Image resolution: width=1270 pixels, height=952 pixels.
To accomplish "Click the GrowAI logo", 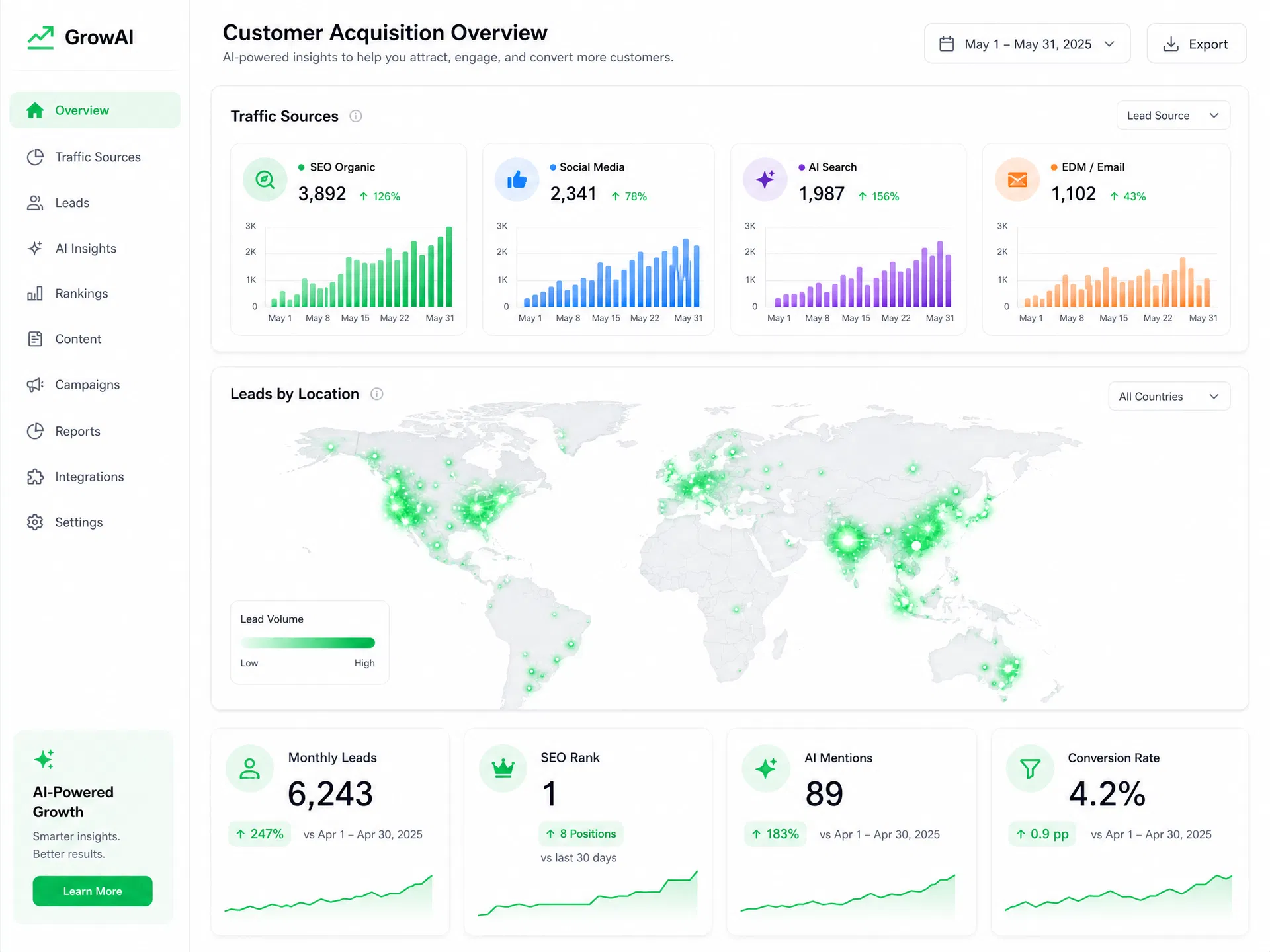I will (x=80, y=38).
